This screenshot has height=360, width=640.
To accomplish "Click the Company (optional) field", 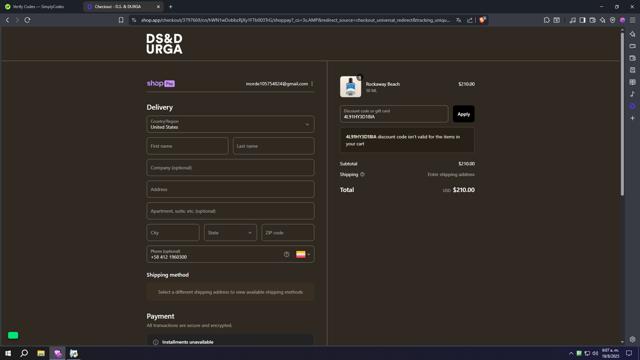I will [230, 167].
